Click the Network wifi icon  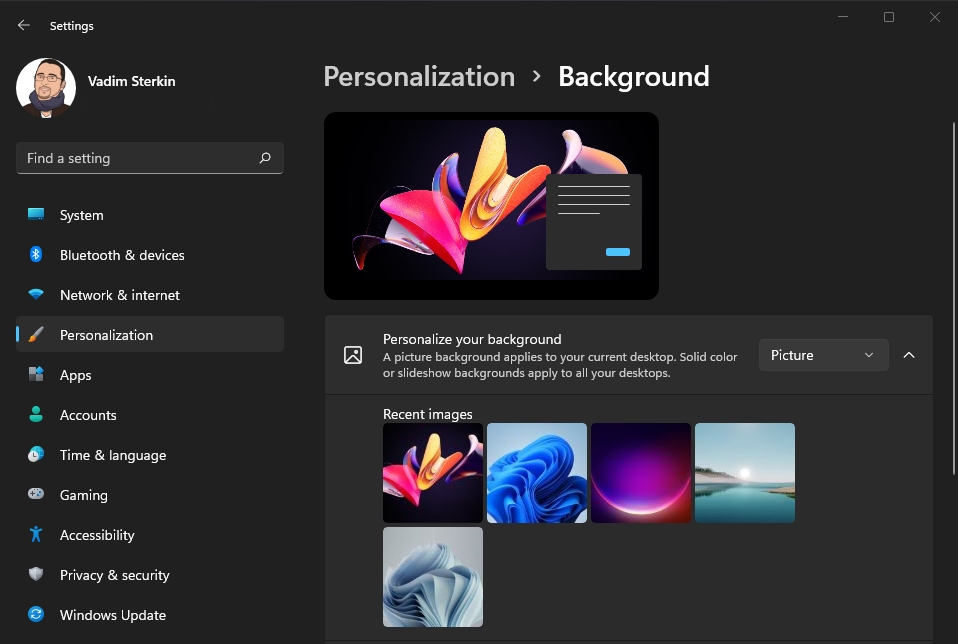[36, 295]
